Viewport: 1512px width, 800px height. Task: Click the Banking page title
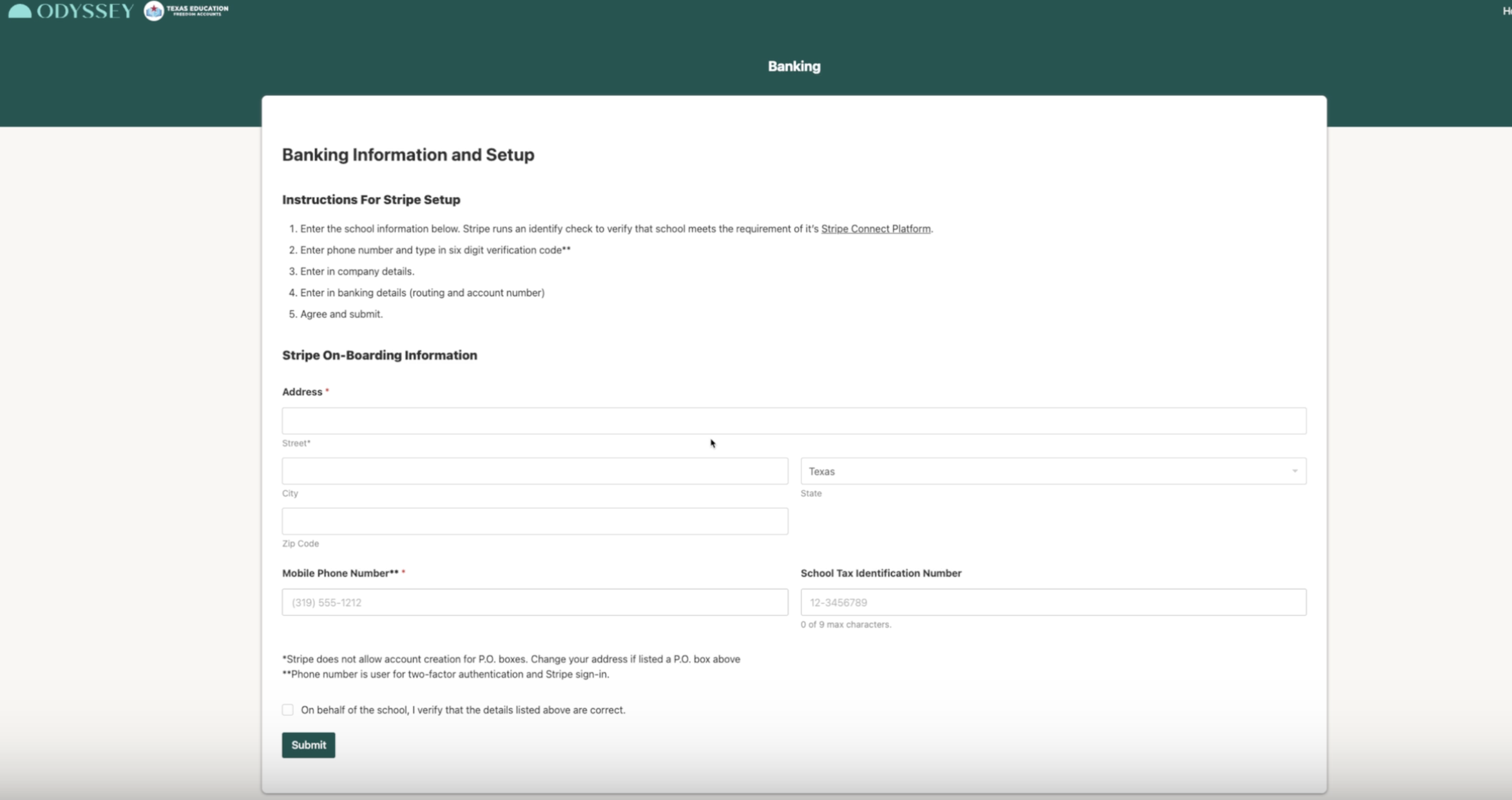click(x=794, y=66)
